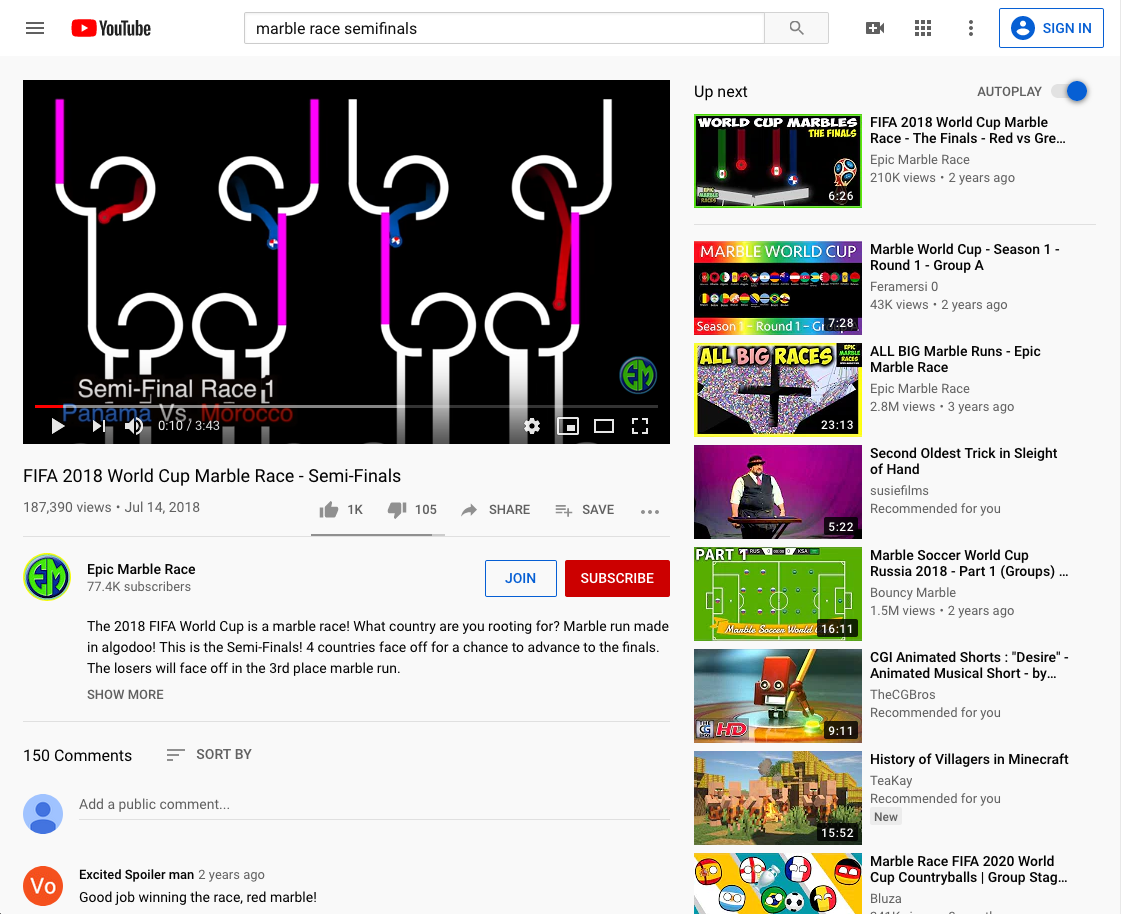Click the video title text
This screenshot has width=1121, height=914.
click(212, 476)
